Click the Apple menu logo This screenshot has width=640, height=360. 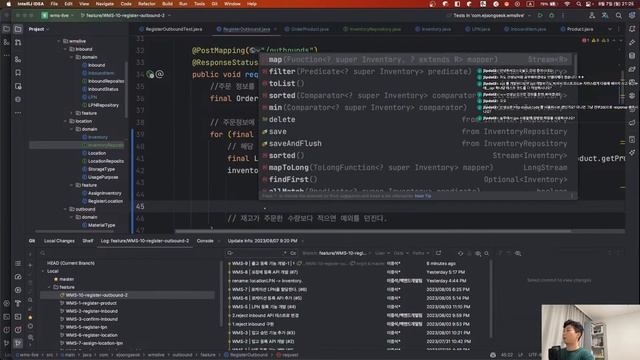tap(8, 4)
